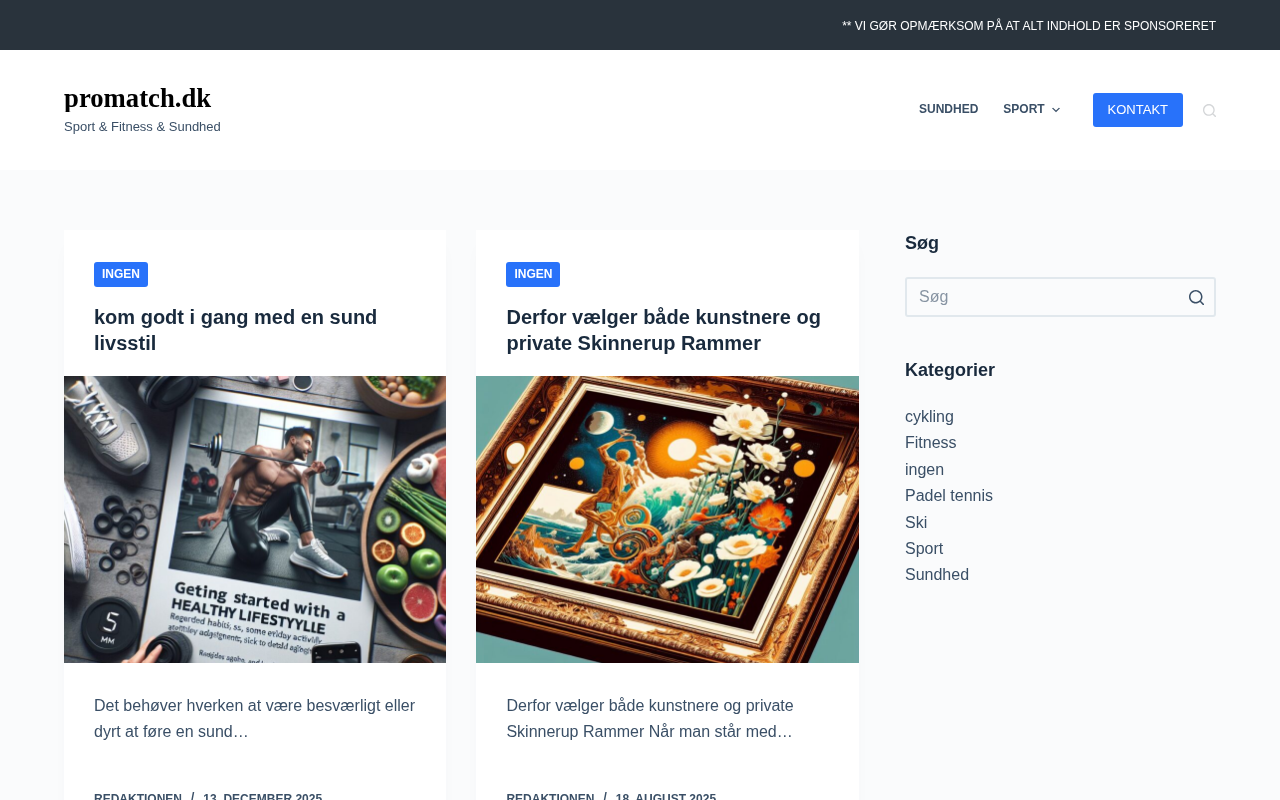
Task: Open the SPORT menu item
Action: [1023, 109]
